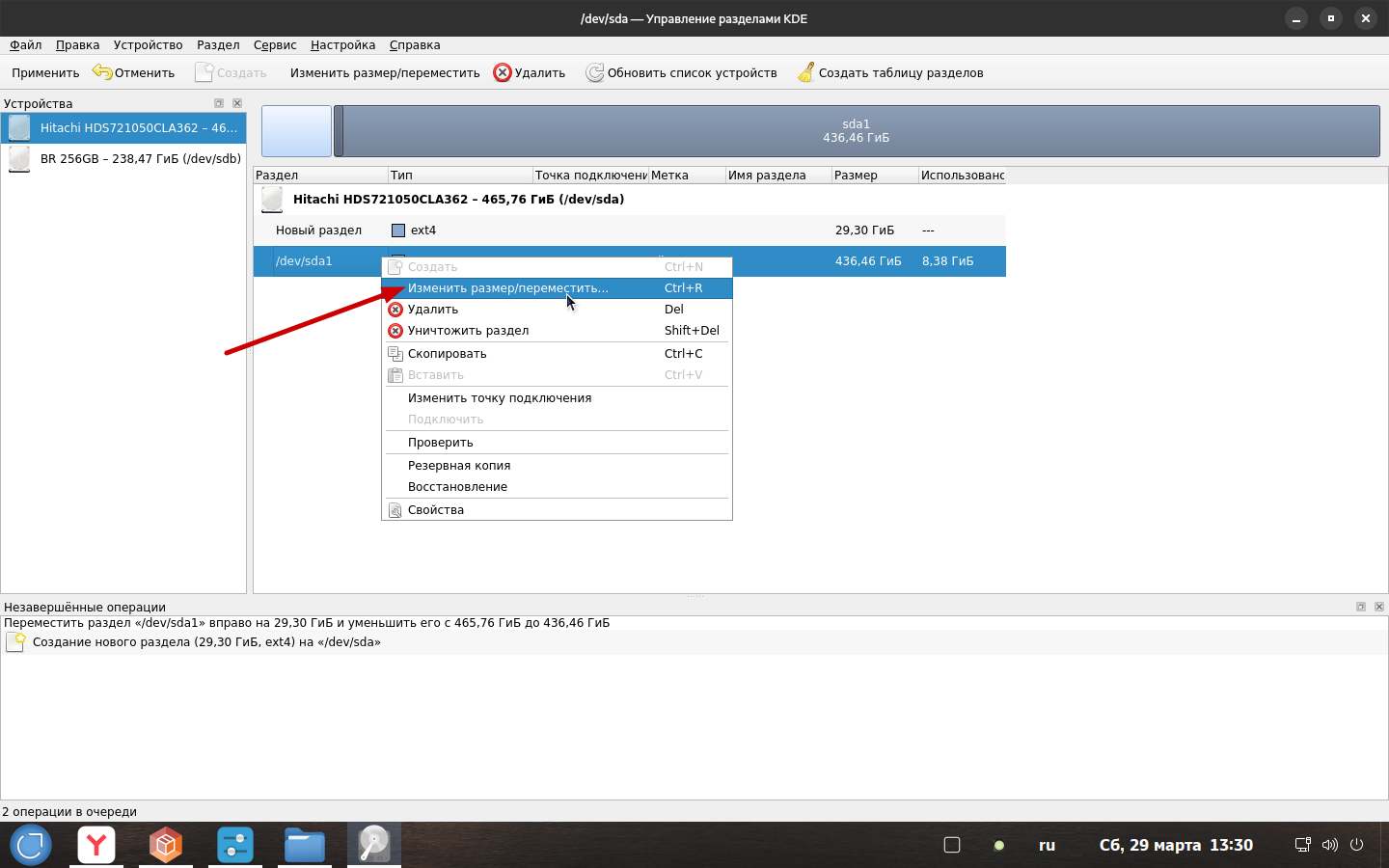Screen dimensions: 1389x868
Task: Click the volume icon in system tray
Action: [1329, 845]
